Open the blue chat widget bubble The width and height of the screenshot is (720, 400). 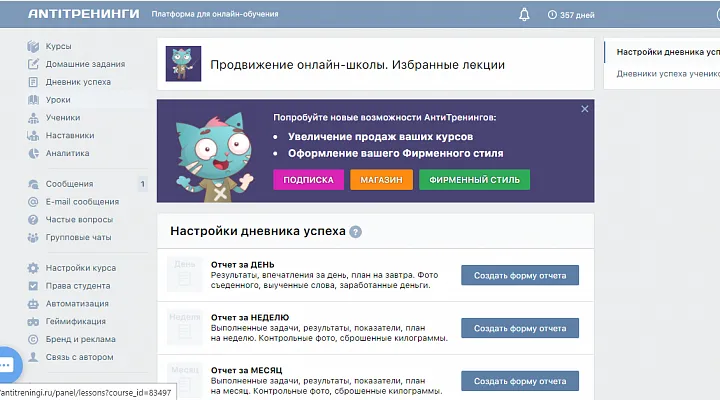[4, 364]
